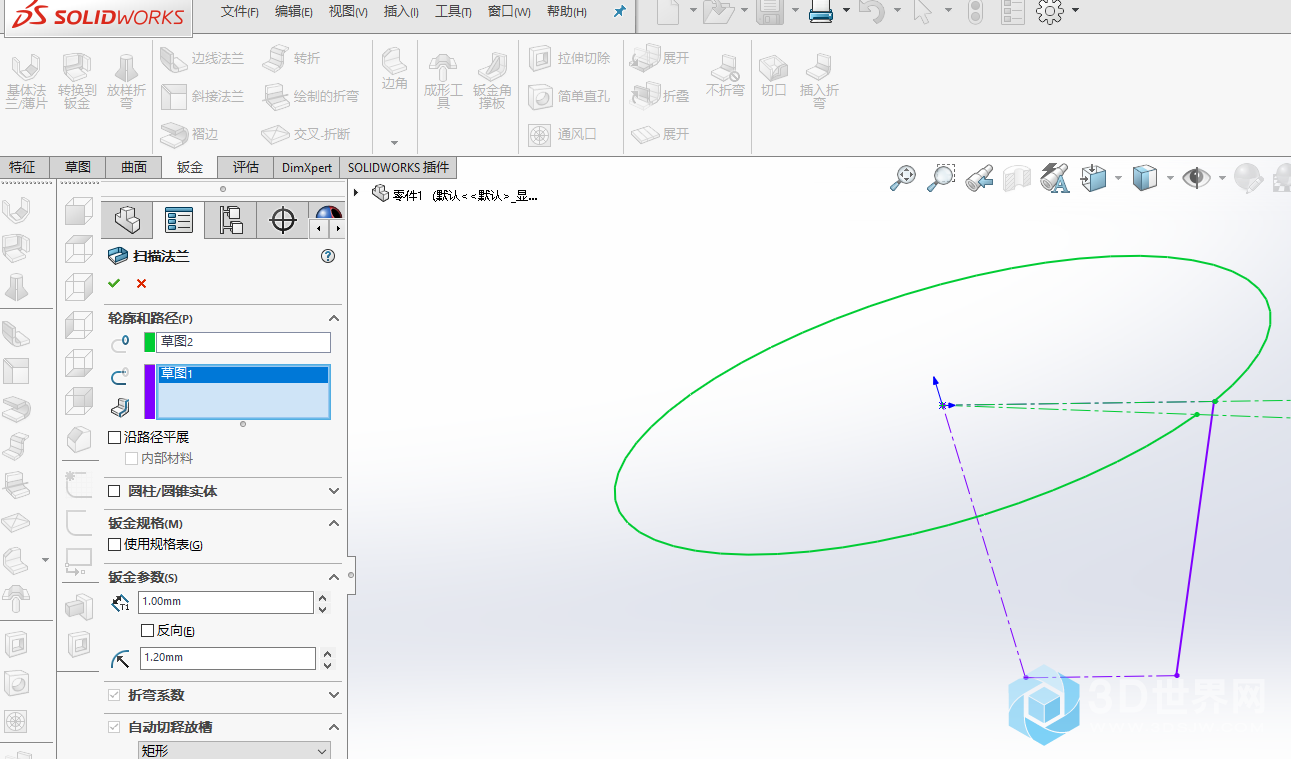Open the 矩形 relief type dropdown

[x=234, y=750]
